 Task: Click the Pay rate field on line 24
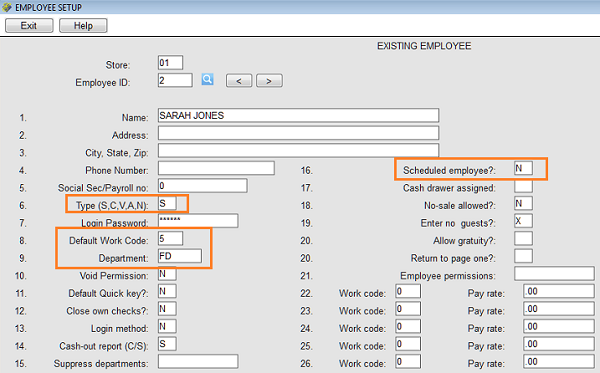point(559,326)
